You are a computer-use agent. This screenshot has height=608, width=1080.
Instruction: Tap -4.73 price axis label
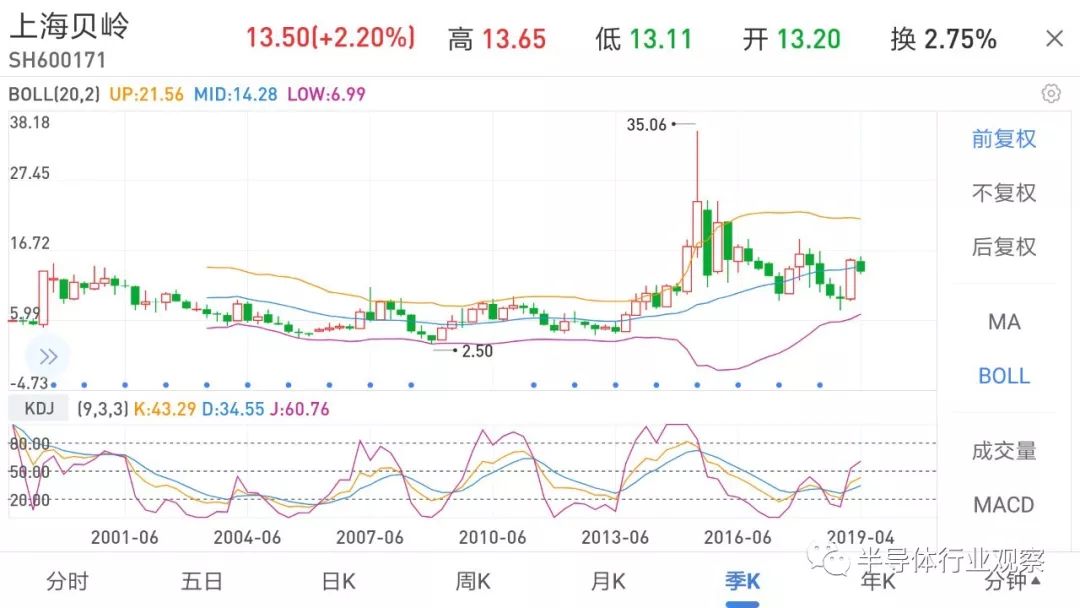click(29, 383)
